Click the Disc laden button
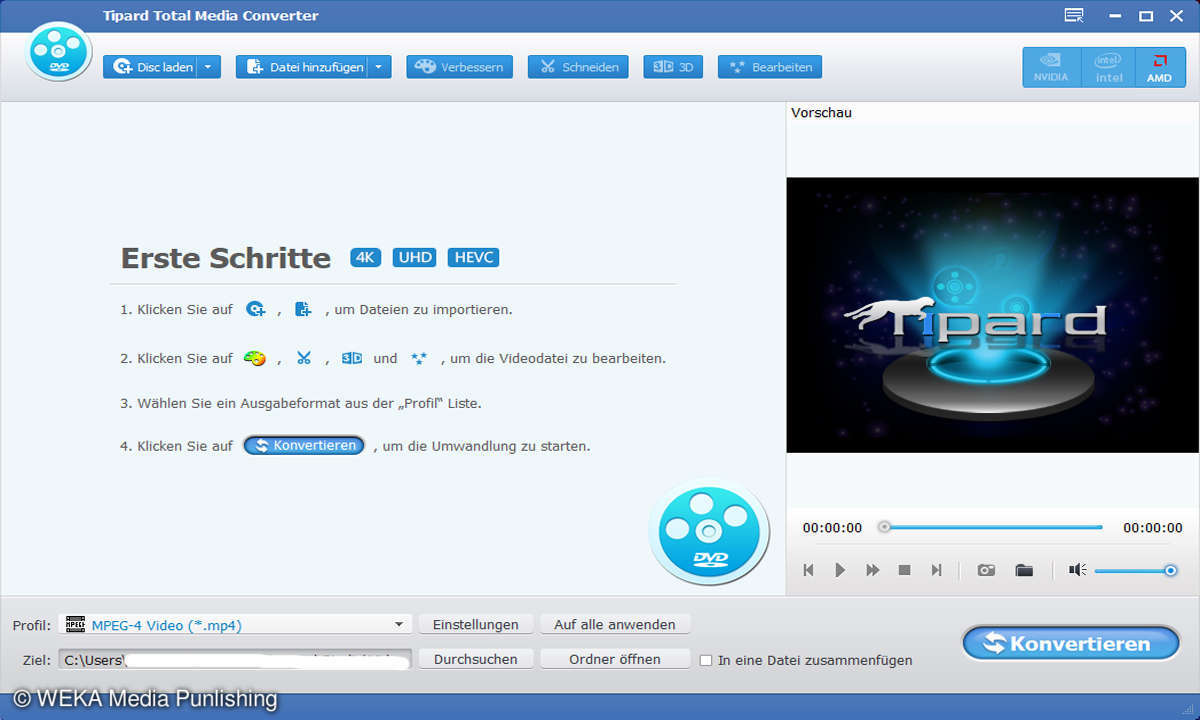 point(150,67)
